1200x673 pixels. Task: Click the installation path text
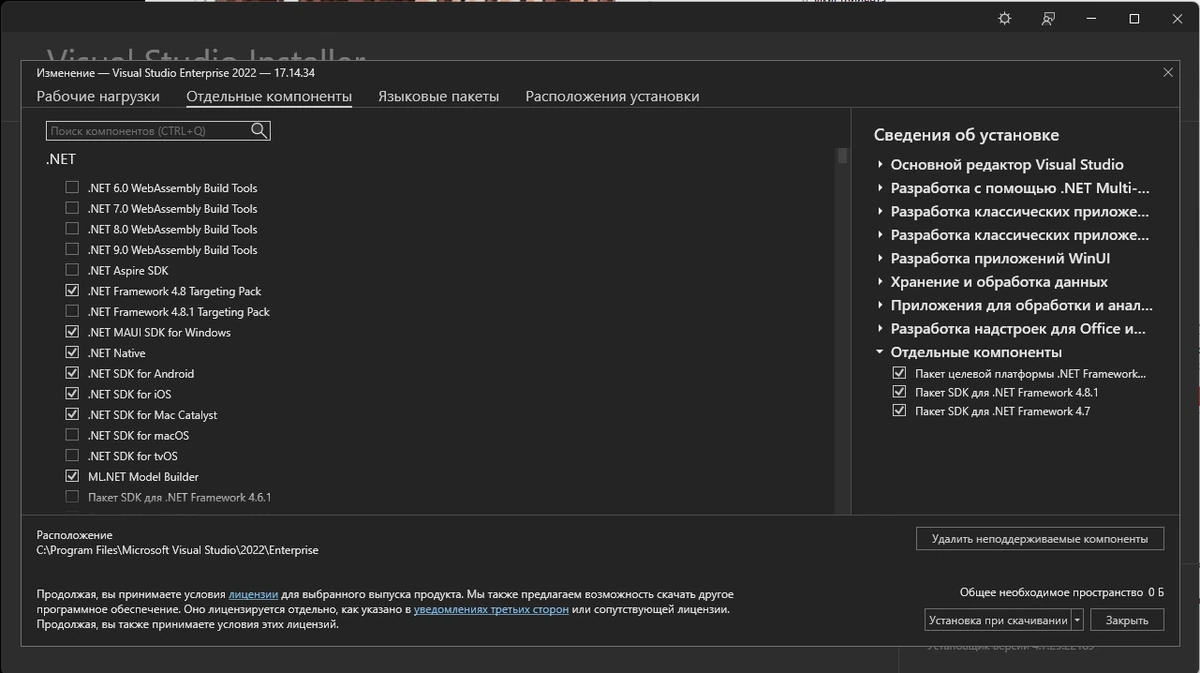(x=177, y=550)
